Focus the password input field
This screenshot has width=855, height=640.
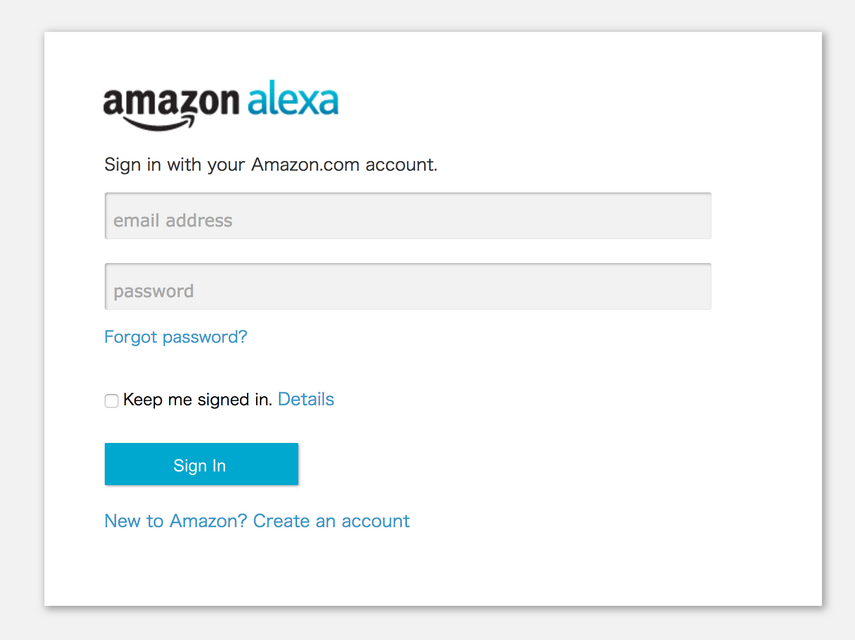point(407,287)
